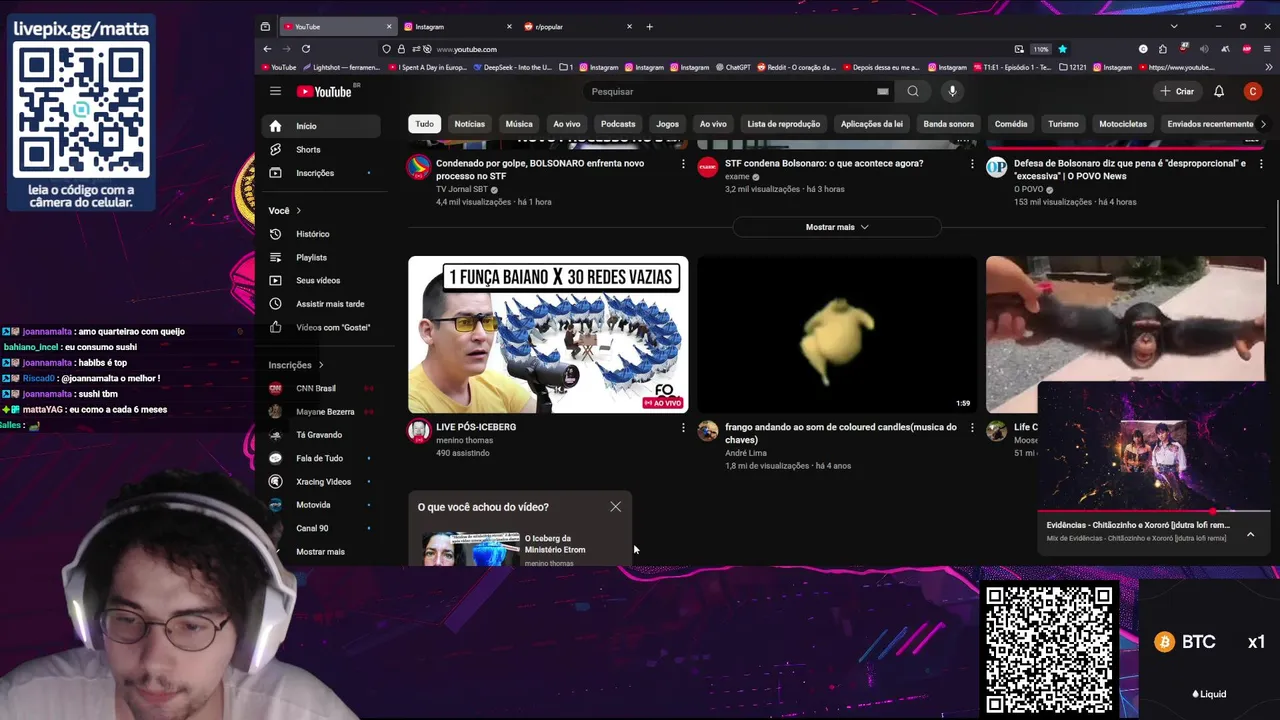The height and width of the screenshot is (720, 1280).
Task: Click the Criar button
Action: (1177, 91)
